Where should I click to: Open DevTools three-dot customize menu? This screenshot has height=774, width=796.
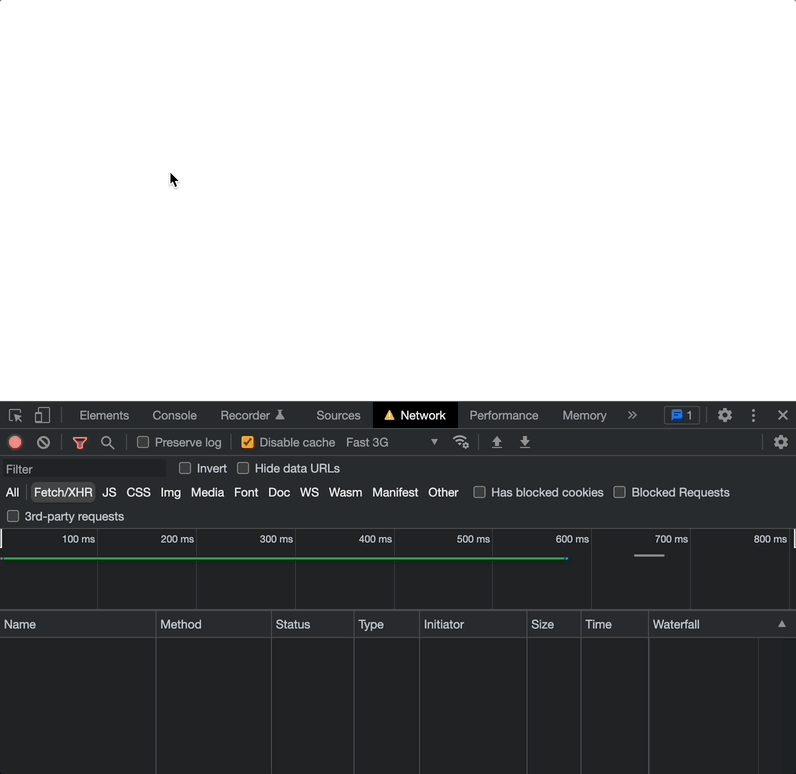tap(754, 415)
